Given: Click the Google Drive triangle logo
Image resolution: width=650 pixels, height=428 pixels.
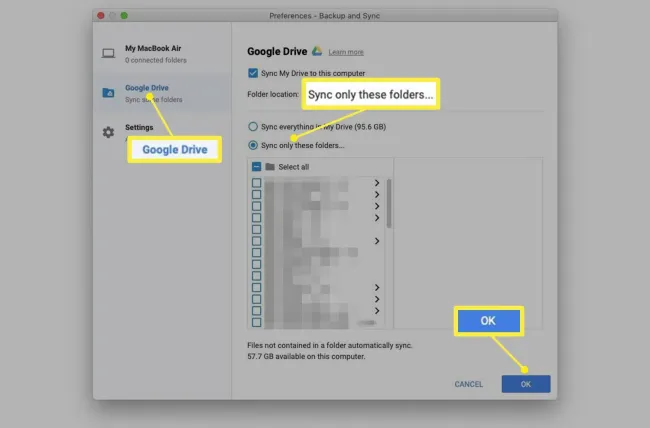Looking at the screenshot, I should coord(317,51).
